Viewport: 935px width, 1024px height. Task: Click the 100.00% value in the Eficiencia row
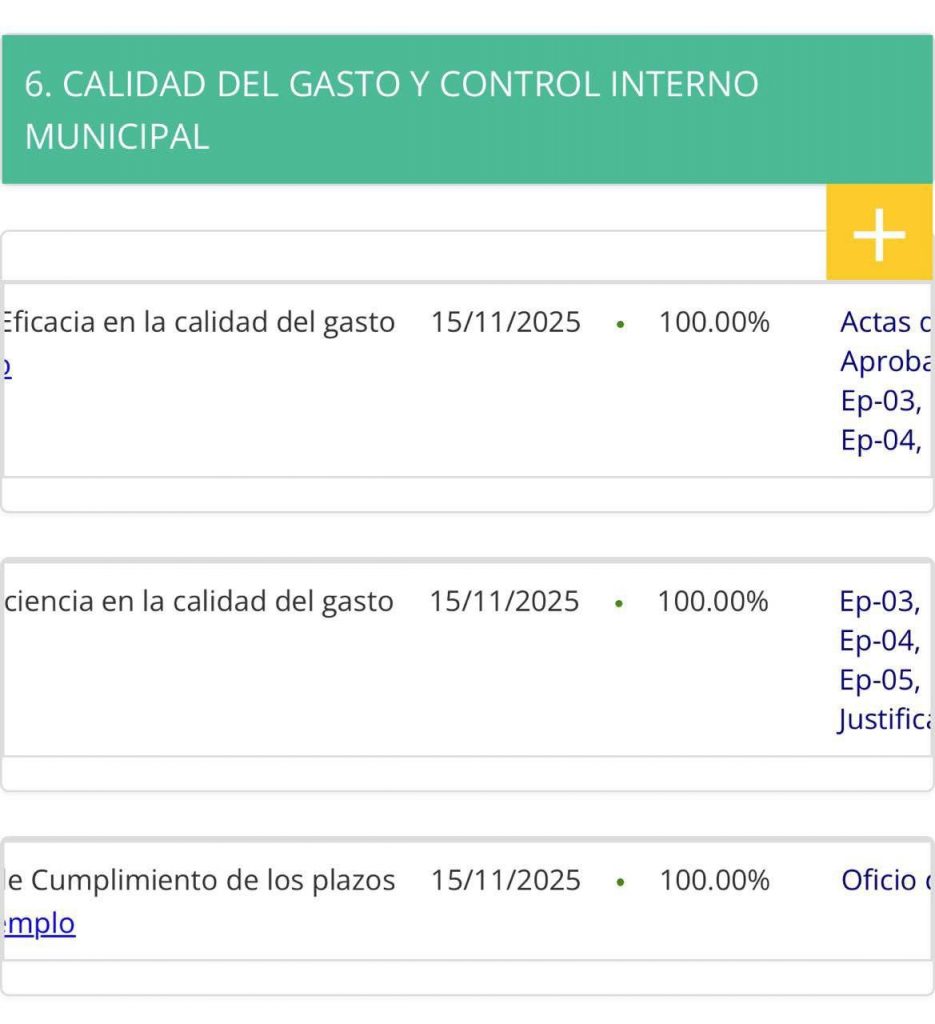[712, 602]
